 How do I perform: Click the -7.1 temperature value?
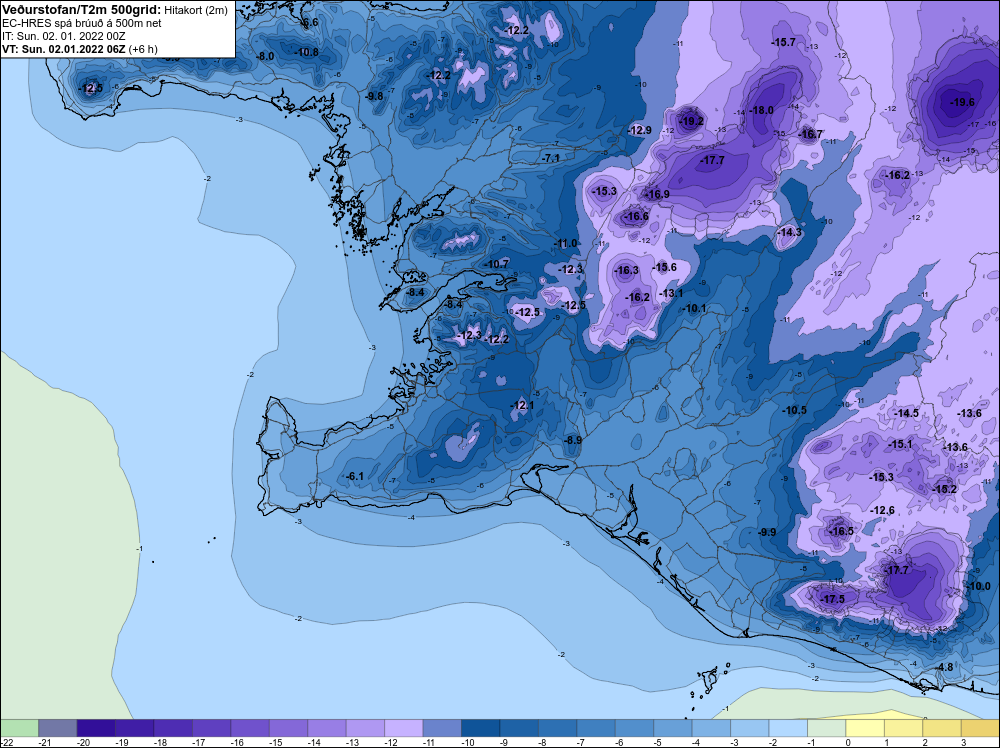pyautogui.click(x=550, y=158)
